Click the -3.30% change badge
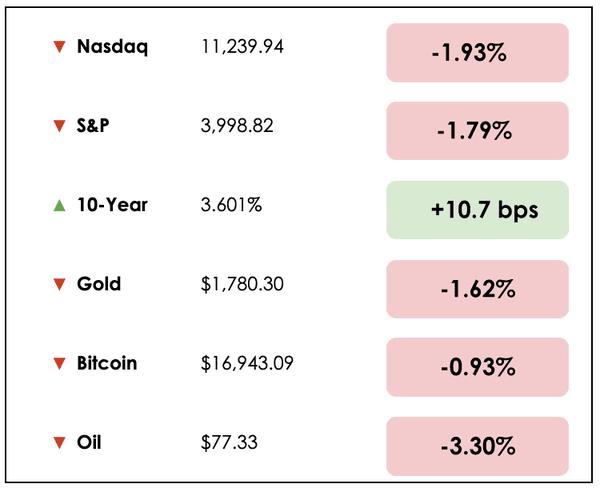Screen dimensions: 600x488 (x=477, y=447)
